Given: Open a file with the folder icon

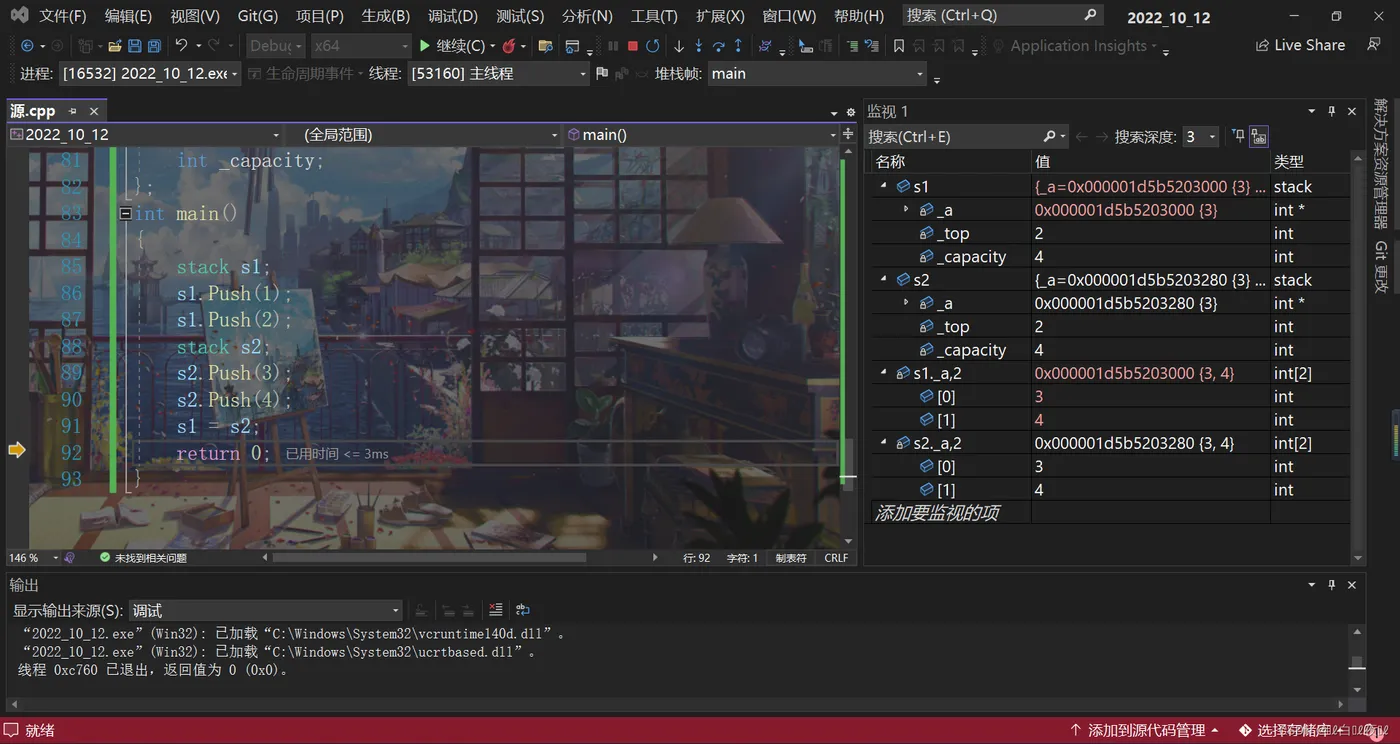Looking at the screenshot, I should [115, 46].
